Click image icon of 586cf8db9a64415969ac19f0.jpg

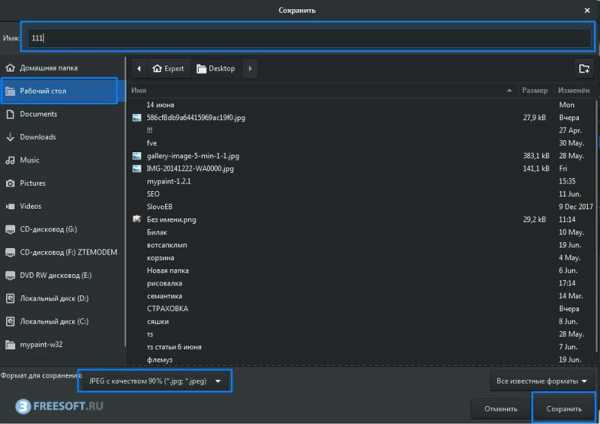pyautogui.click(x=137, y=117)
